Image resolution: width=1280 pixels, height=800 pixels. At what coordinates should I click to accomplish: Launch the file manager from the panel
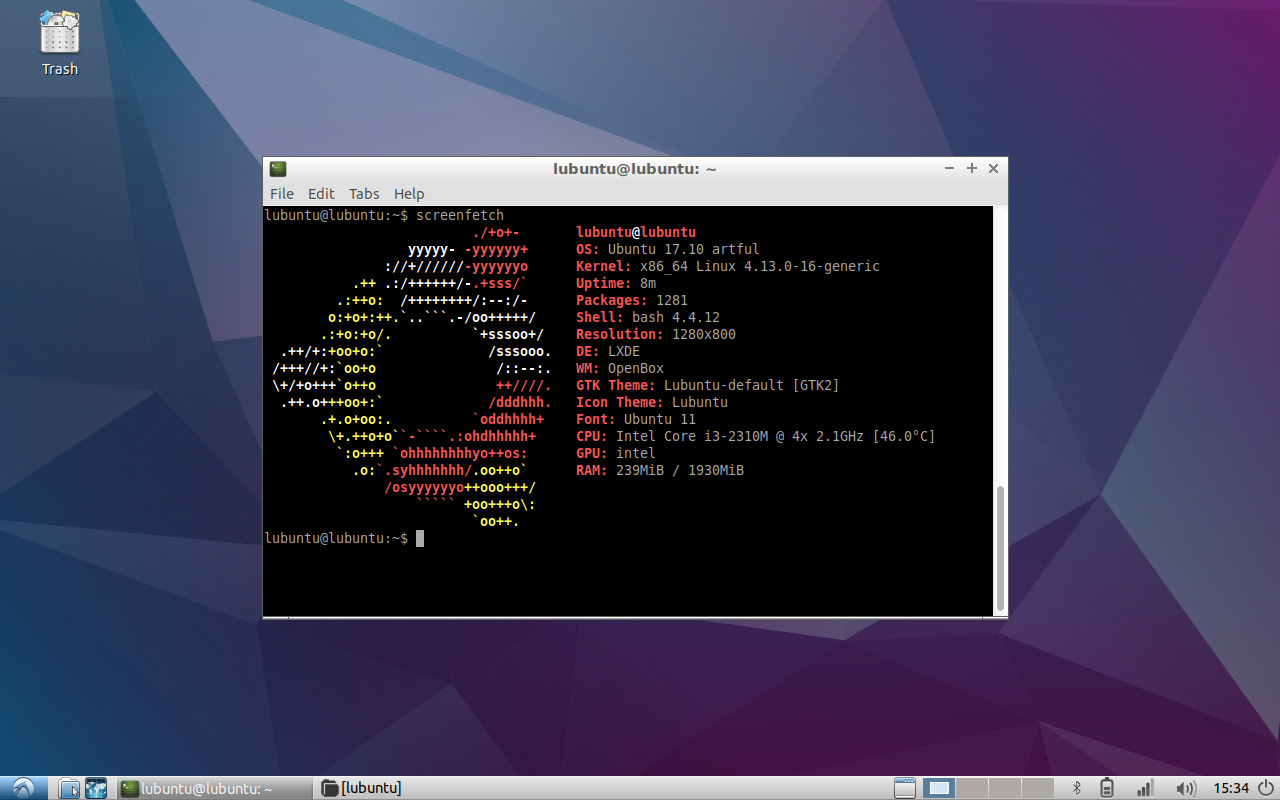69,788
